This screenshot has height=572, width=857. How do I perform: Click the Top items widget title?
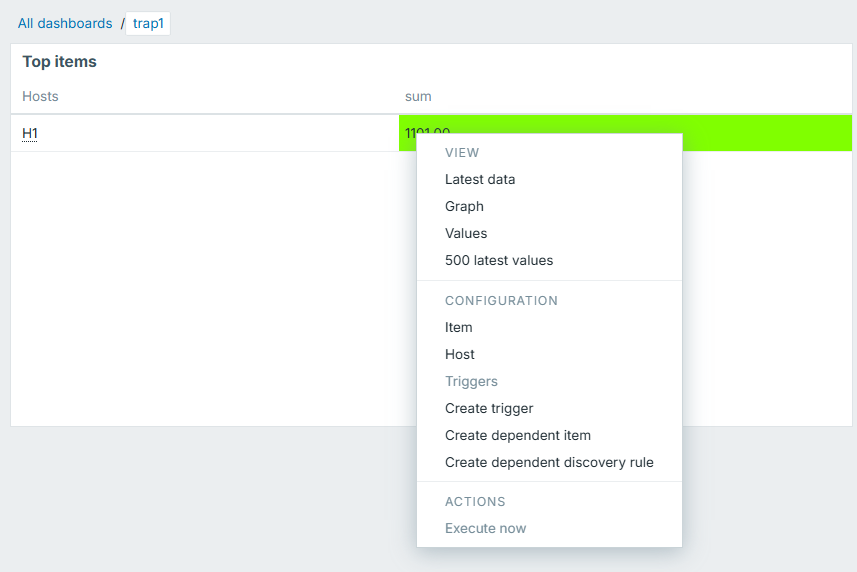(59, 62)
